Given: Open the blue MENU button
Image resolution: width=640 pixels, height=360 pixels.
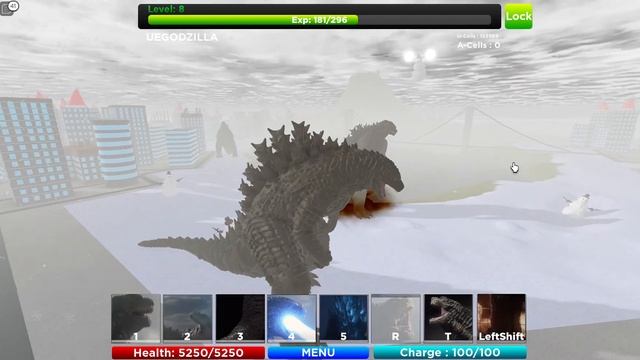Looking at the screenshot, I should pyautogui.click(x=318, y=353).
